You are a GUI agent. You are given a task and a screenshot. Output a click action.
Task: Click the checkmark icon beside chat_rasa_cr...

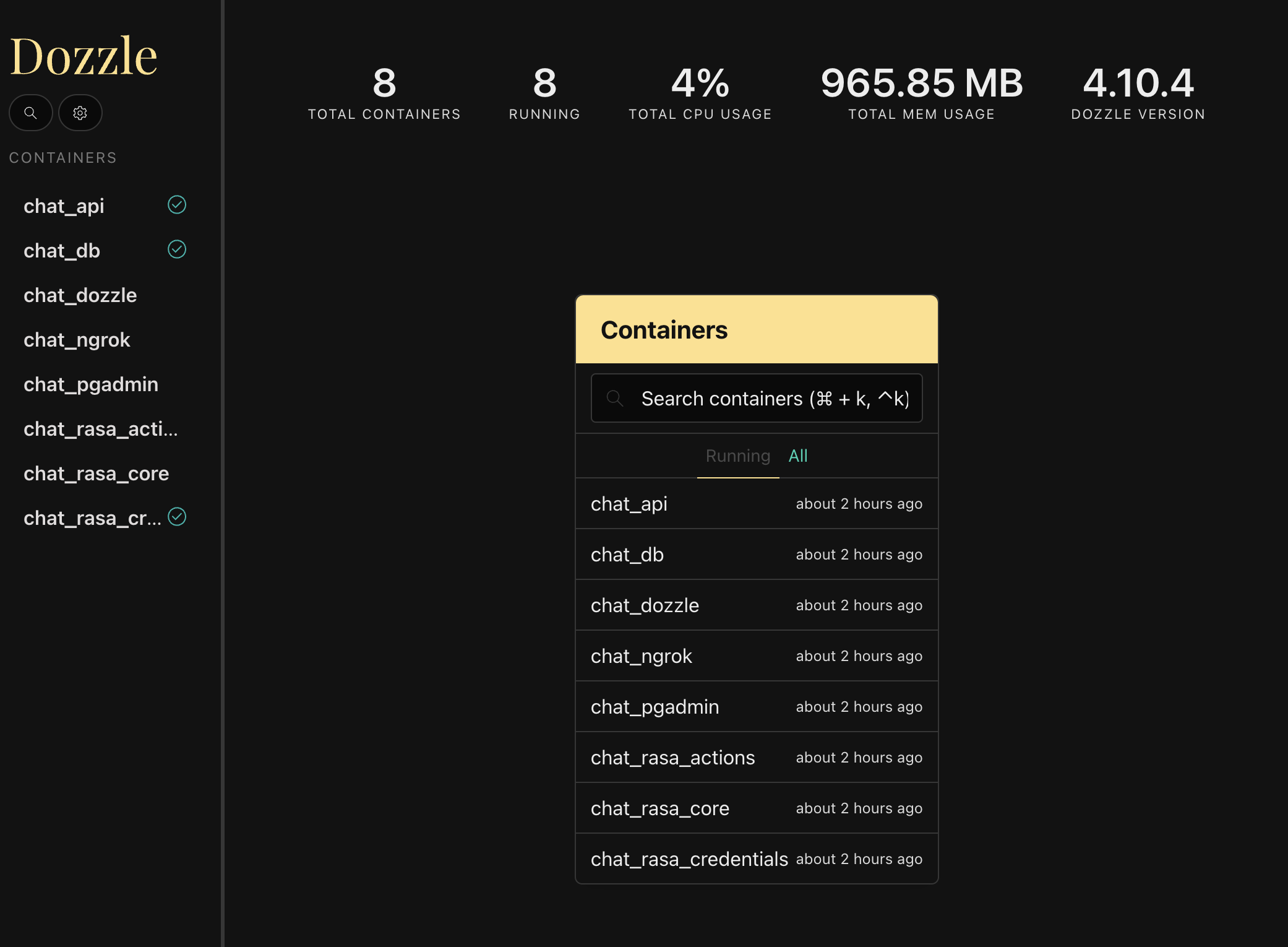(177, 517)
